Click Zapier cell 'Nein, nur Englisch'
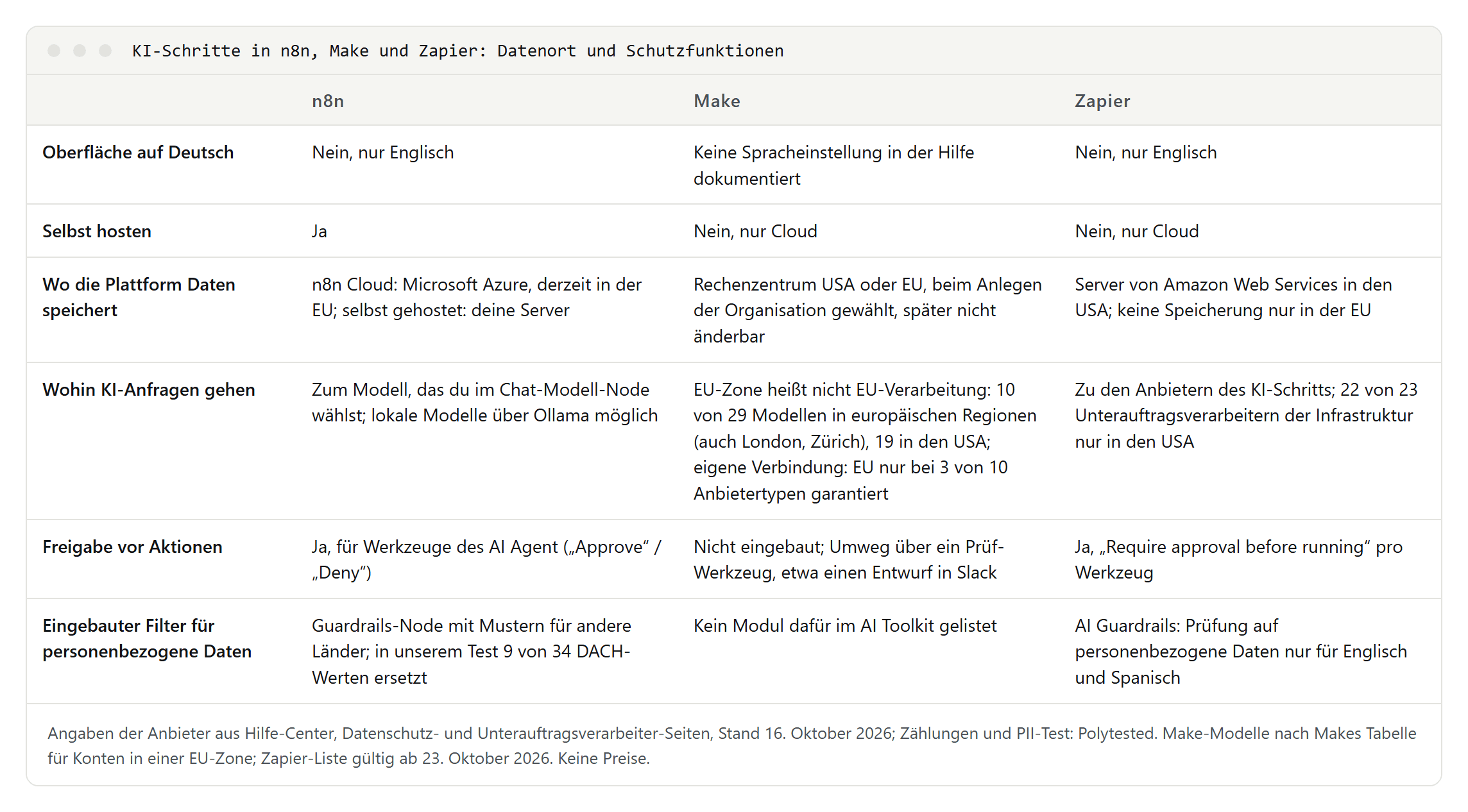1468x812 pixels. (x=1146, y=152)
